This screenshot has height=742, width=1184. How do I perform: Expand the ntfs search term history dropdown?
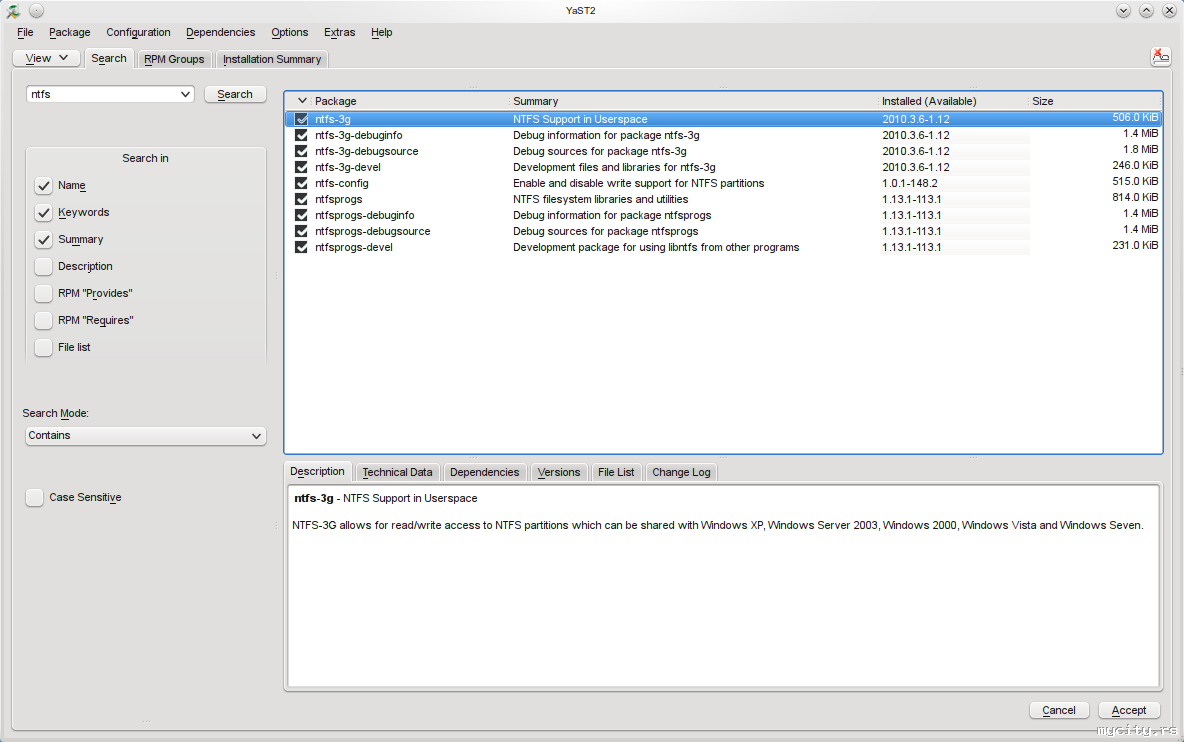click(185, 94)
